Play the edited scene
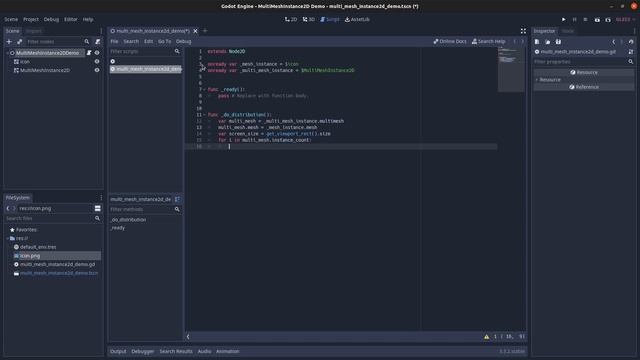640x360 pixels. click(x=597, y=19)
